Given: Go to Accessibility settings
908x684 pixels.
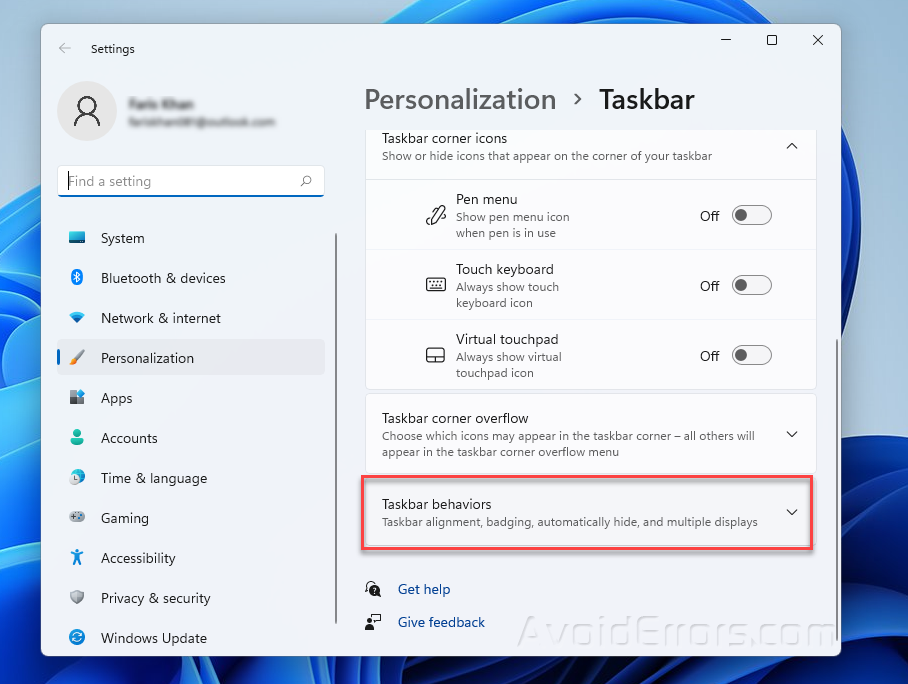Looking at the screenshot, I should coord(191,558).
